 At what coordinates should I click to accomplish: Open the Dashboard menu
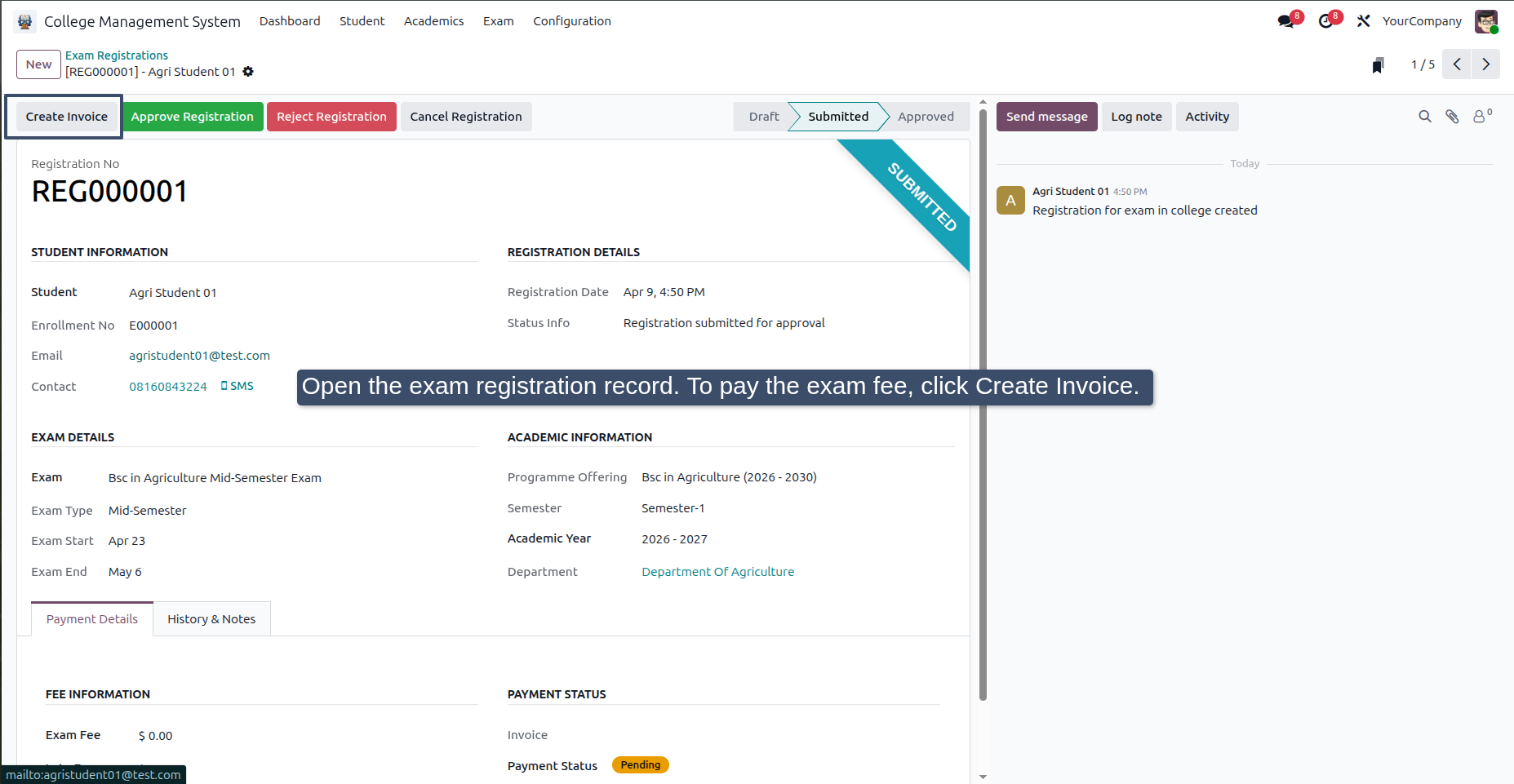point(290,21)
